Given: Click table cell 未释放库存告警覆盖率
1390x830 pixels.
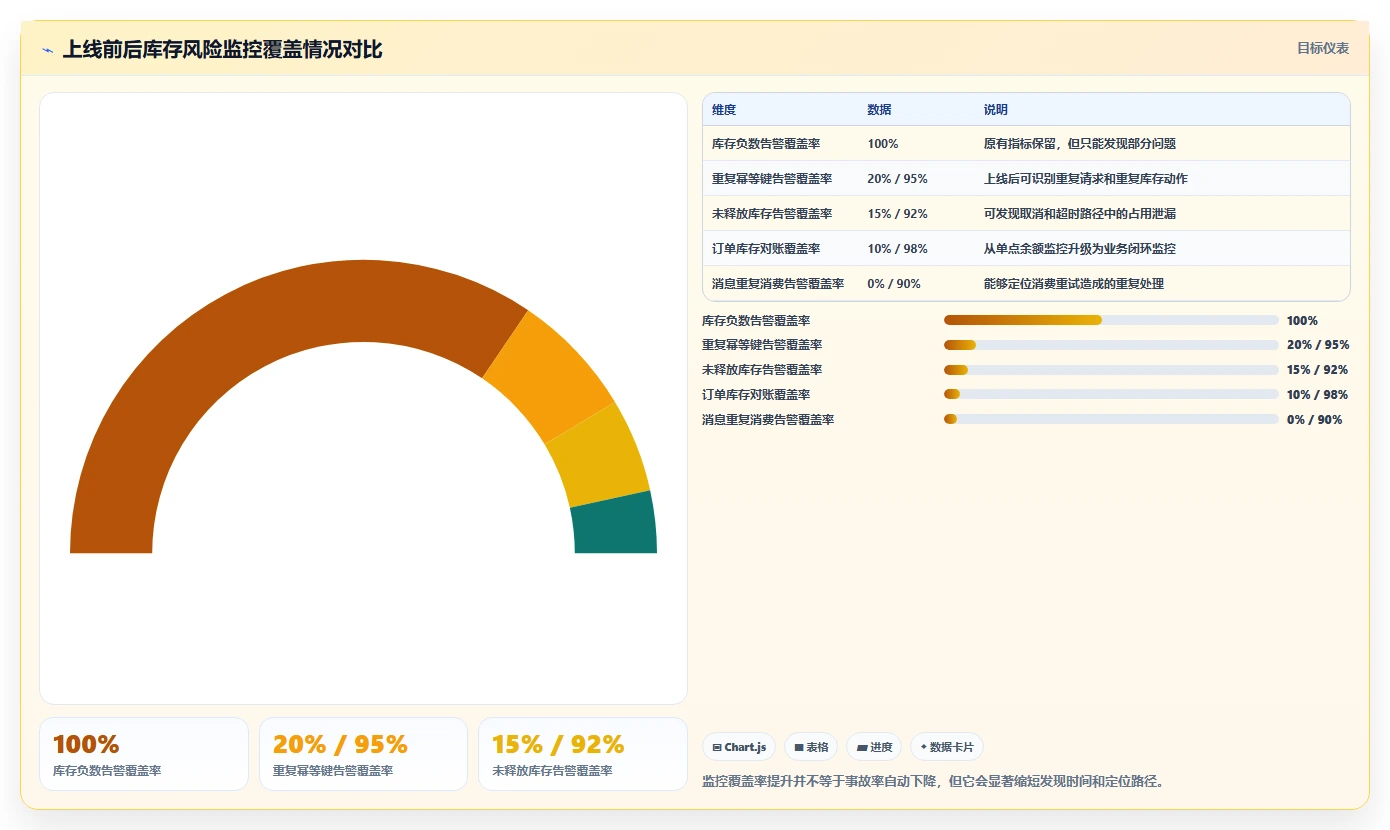Looking at the screenshot, I should click(772, 214).
